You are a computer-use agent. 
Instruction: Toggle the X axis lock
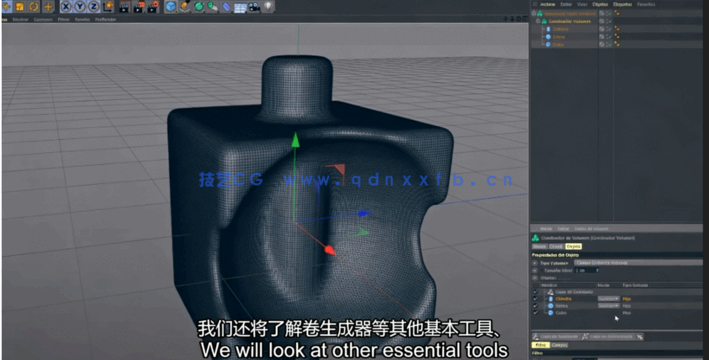tap(66, 6)
